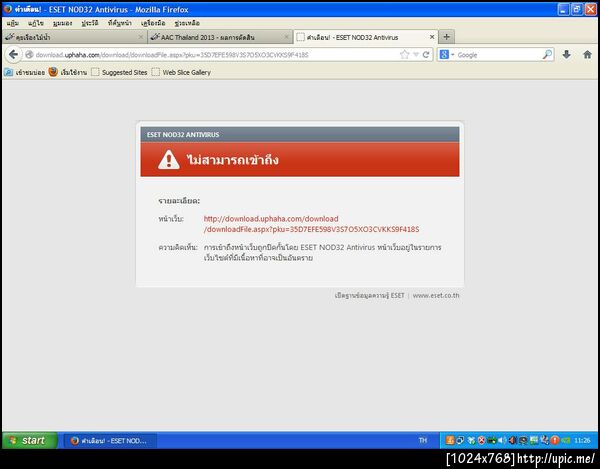The width and height of the screenshot is (600, 469).
Task: Select the Firefox ESET NOD taskbar button
Action: point(110,441)
